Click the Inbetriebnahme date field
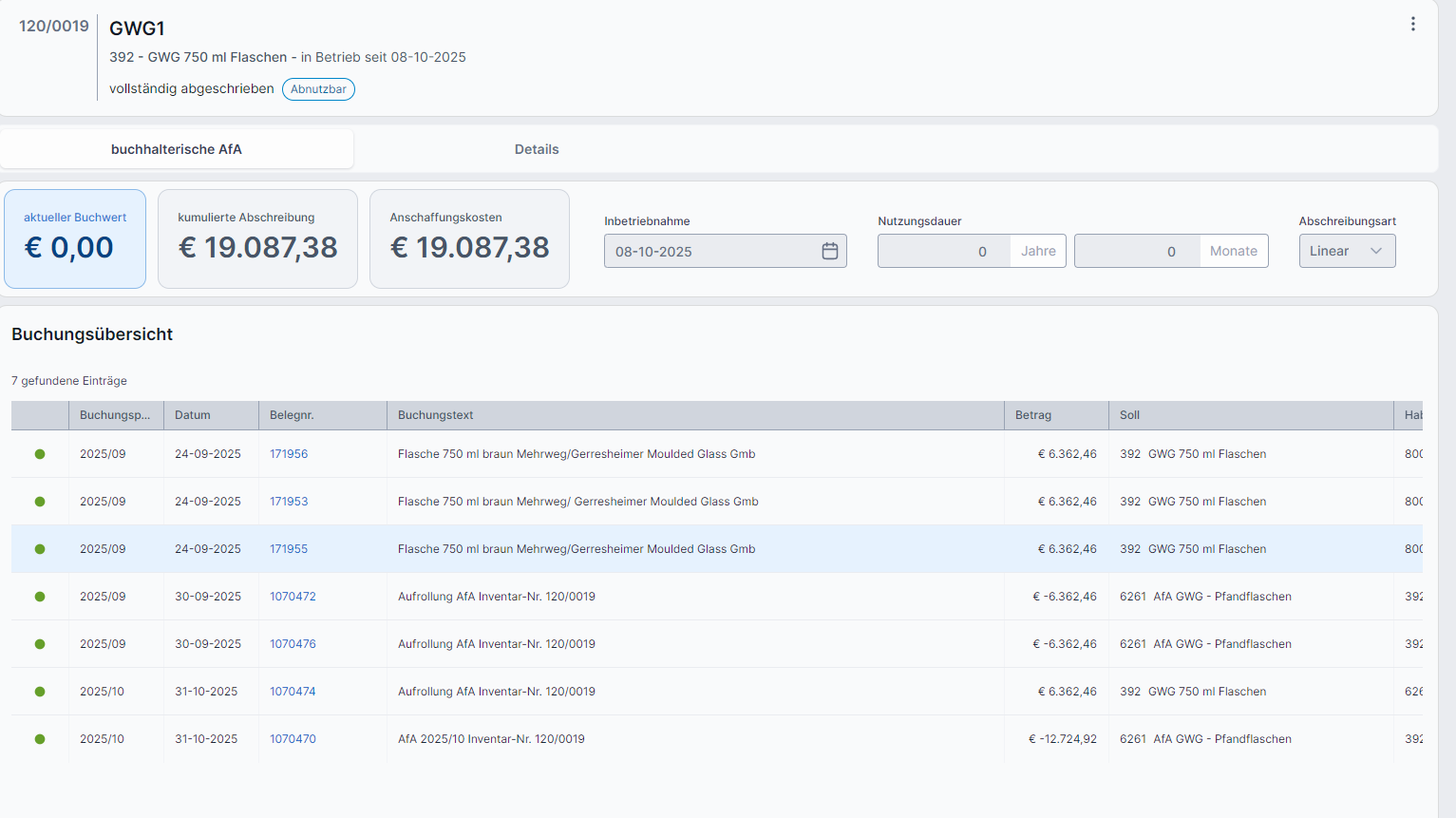Viewport: 1456px width, 818px height. pyautogui.click(x=712, y=251)
